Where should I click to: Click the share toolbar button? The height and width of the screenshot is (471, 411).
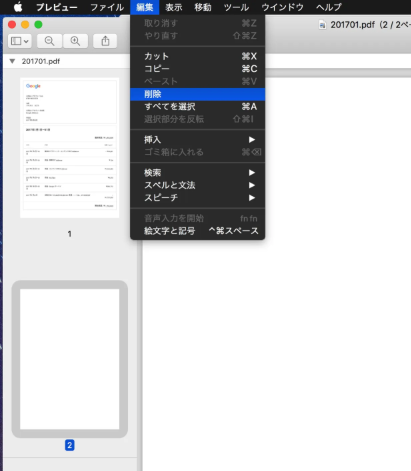pyautogui.click(x=105, y=41)
